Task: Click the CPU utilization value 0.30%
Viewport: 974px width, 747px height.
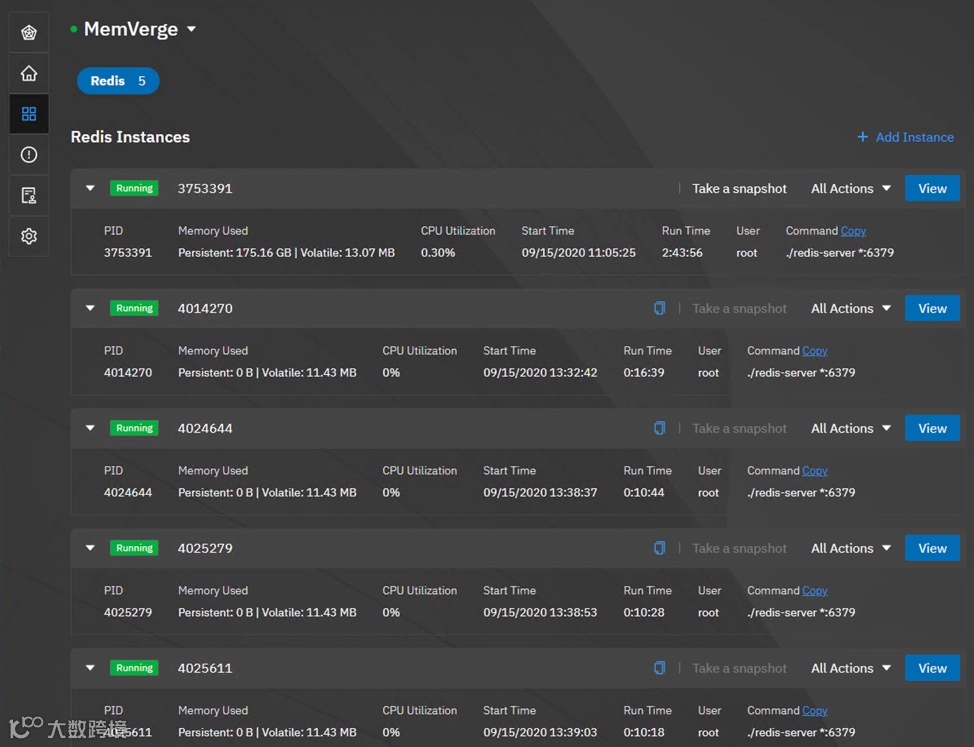Action: (x=438, y=253)
